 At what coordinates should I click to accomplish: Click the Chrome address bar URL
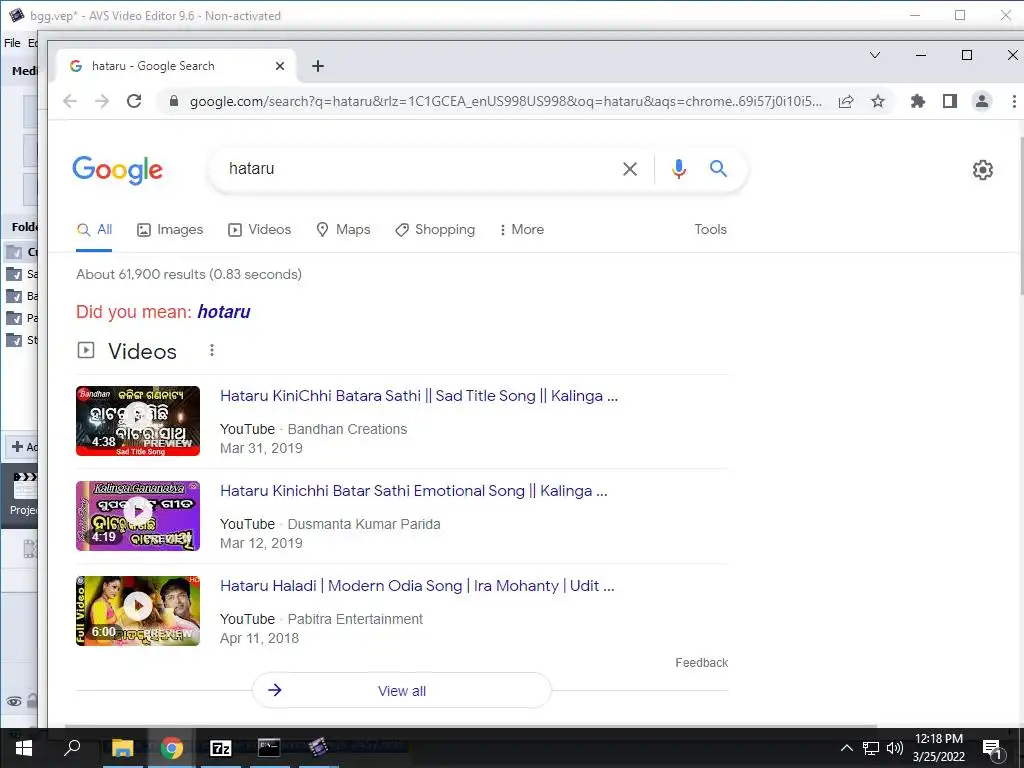pos(505,101)
